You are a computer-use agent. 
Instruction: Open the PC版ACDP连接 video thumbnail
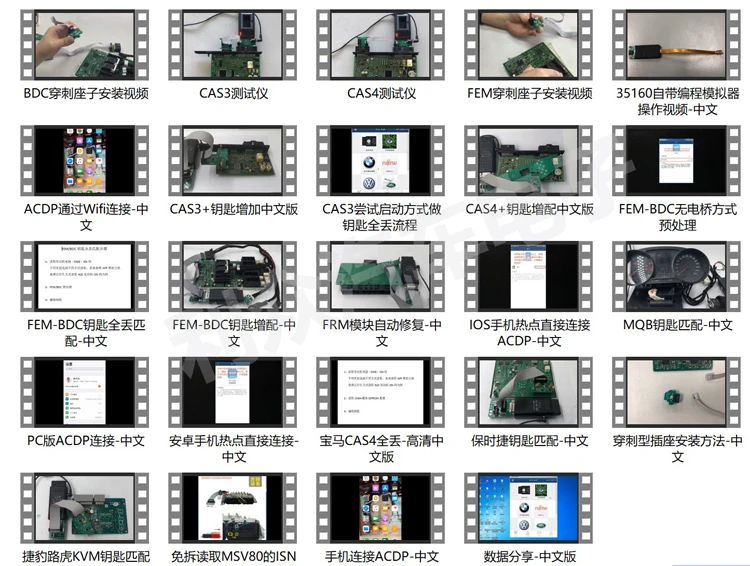(x=85, y=392)
